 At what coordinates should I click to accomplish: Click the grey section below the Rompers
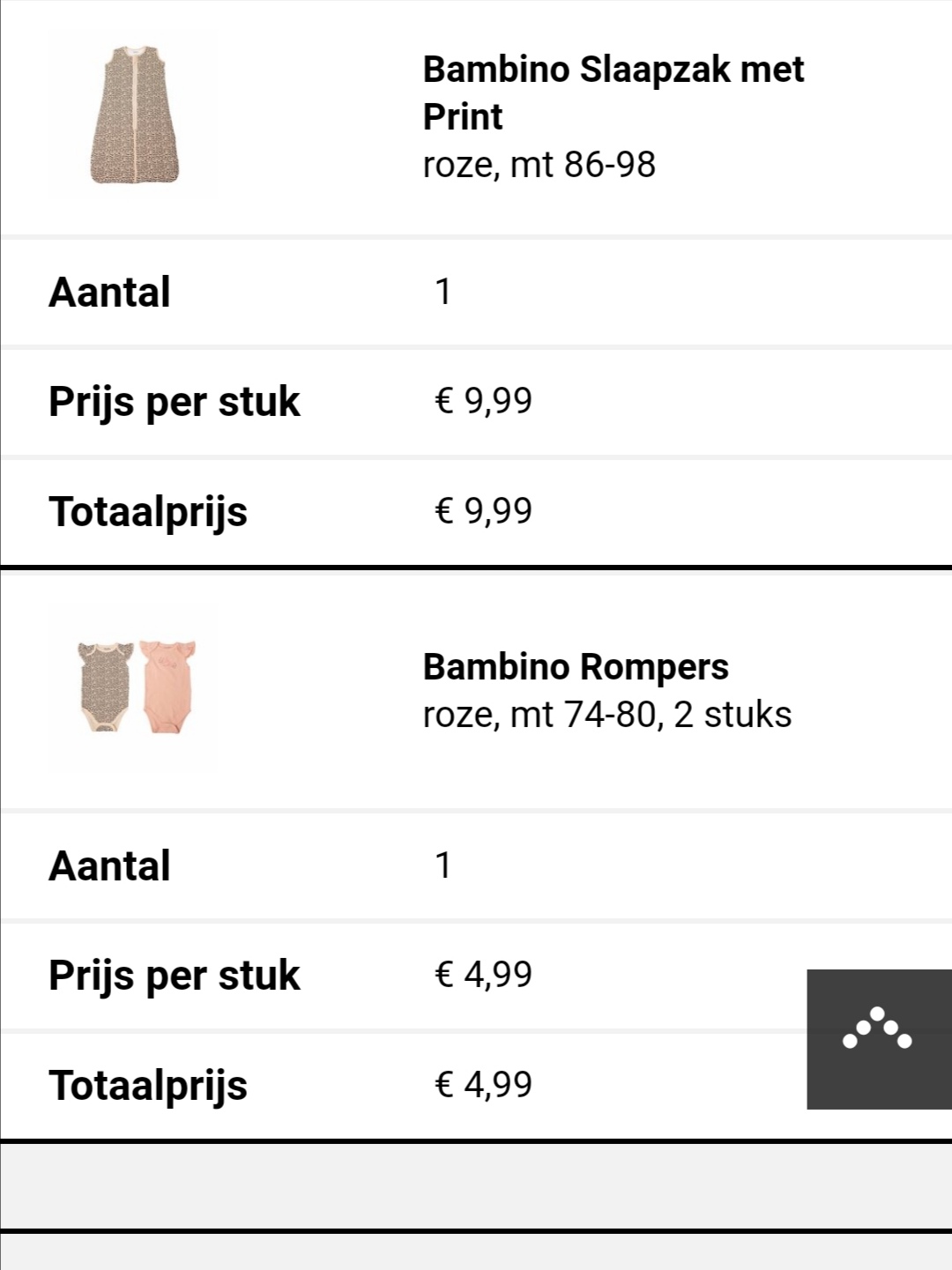476,1186
